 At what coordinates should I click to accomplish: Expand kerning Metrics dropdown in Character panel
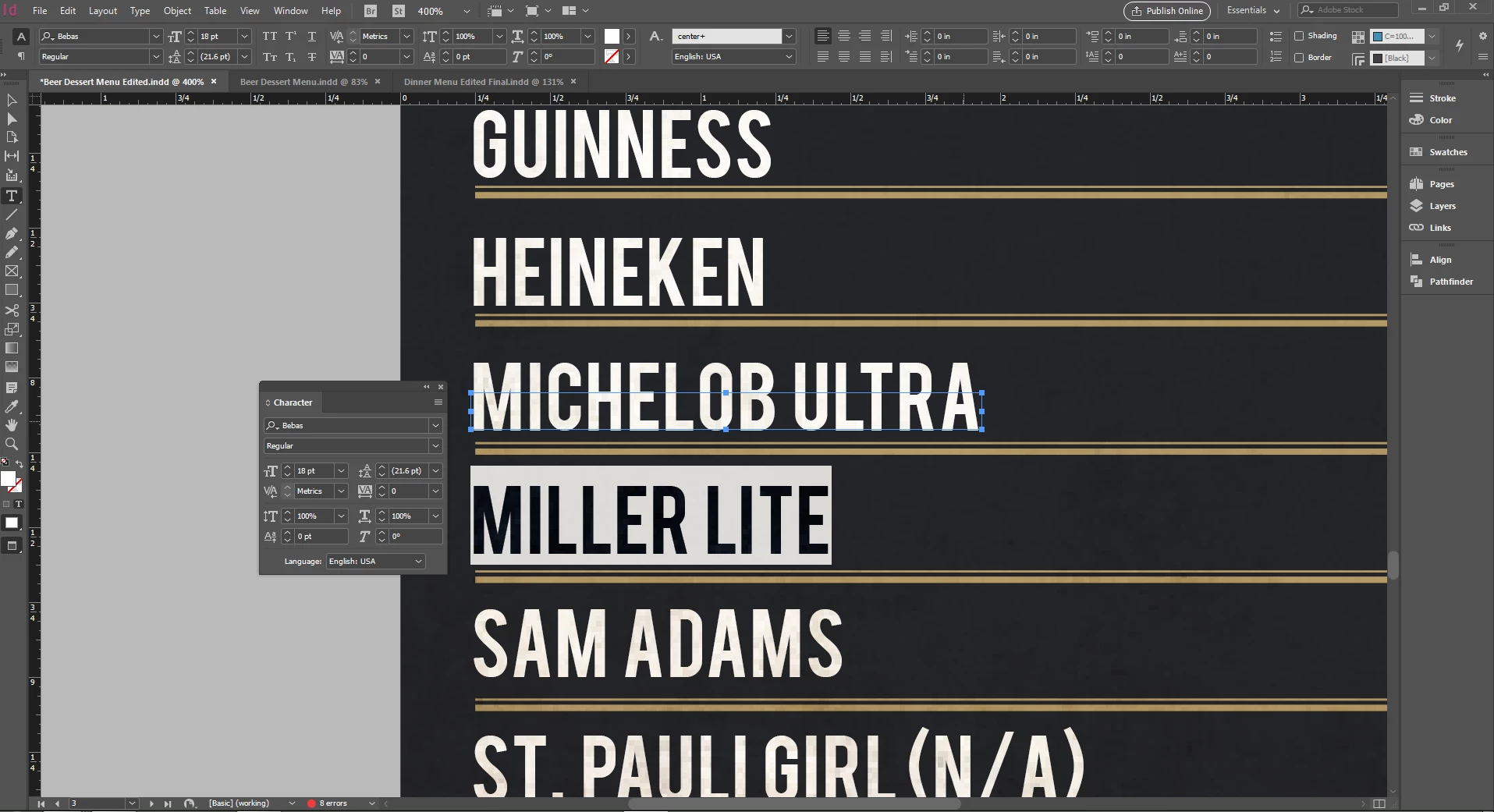click(x=341, y=491)
